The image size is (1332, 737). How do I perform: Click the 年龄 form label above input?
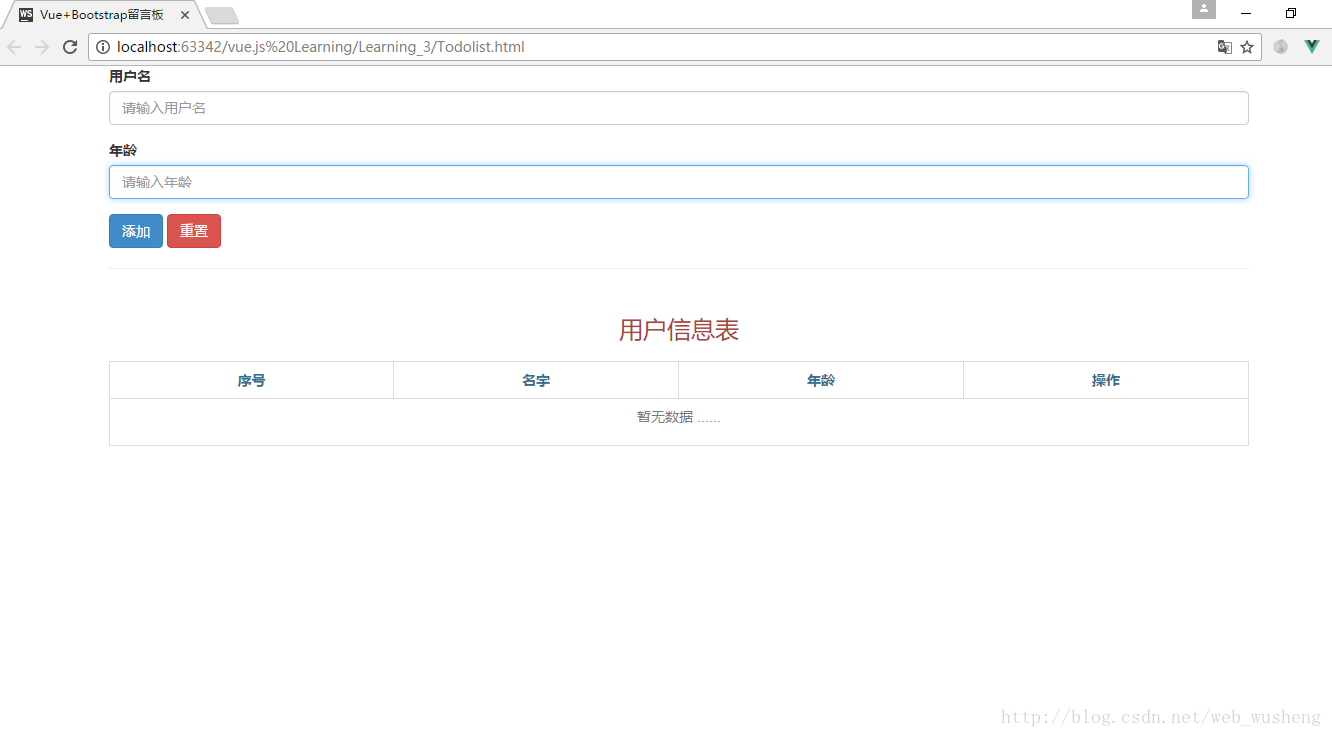pos(123,150)
